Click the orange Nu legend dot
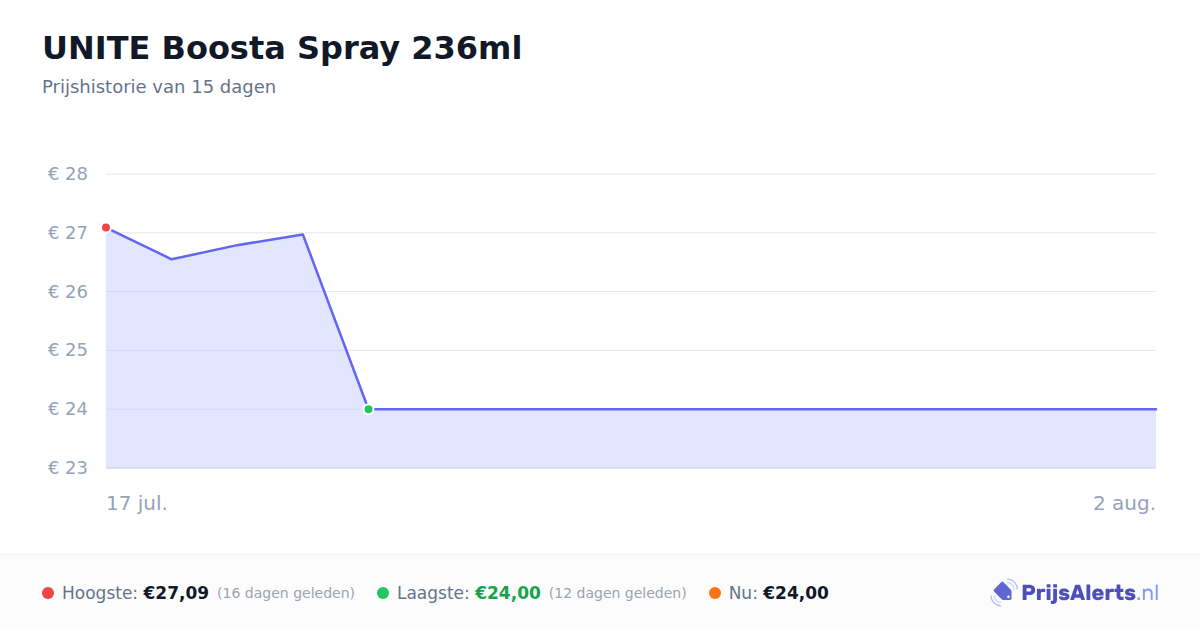The width and height of the screenshot is (1200, 630). (x=715, y=593)
